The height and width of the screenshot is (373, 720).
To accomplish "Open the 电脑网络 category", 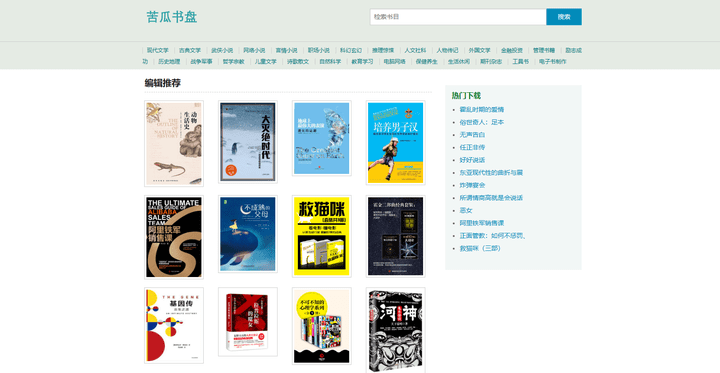I will point(394,62).
